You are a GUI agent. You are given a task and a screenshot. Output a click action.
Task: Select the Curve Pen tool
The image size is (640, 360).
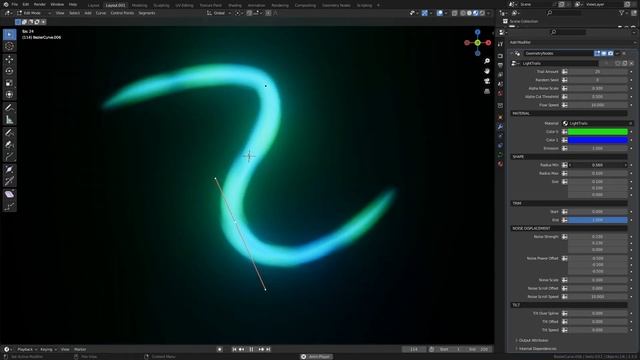click(9, 144)
